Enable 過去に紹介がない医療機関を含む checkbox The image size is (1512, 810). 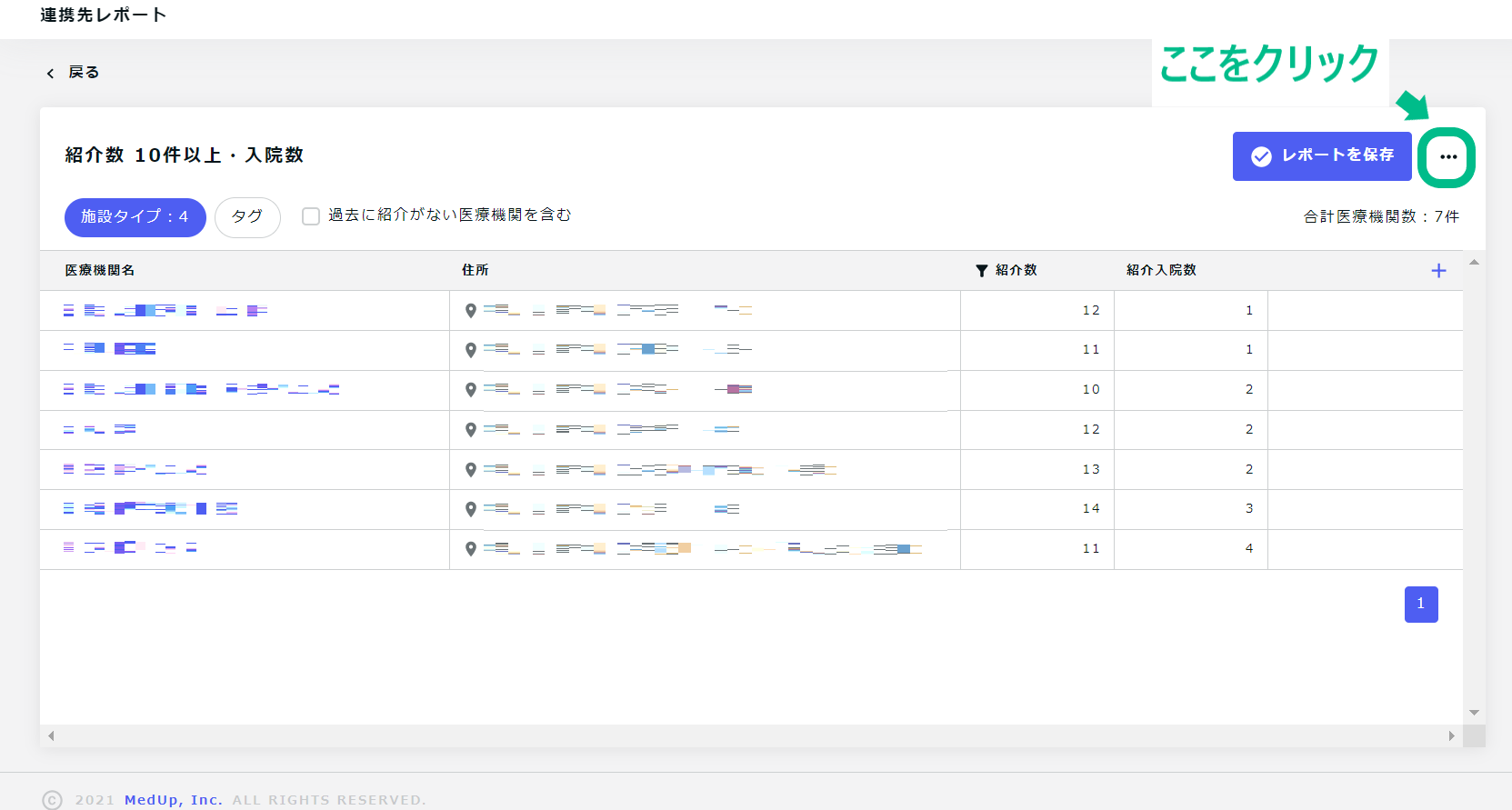coord(311,216)
